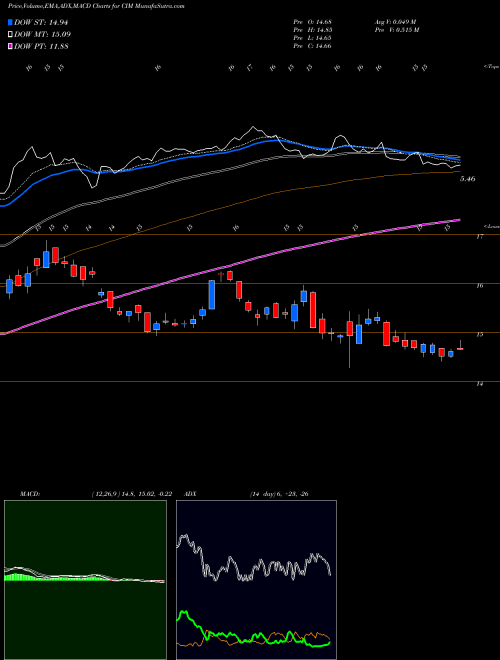Click the magenta DOW PT legend swatch
The height and width of the screenshot is (660, 500).
10,46
